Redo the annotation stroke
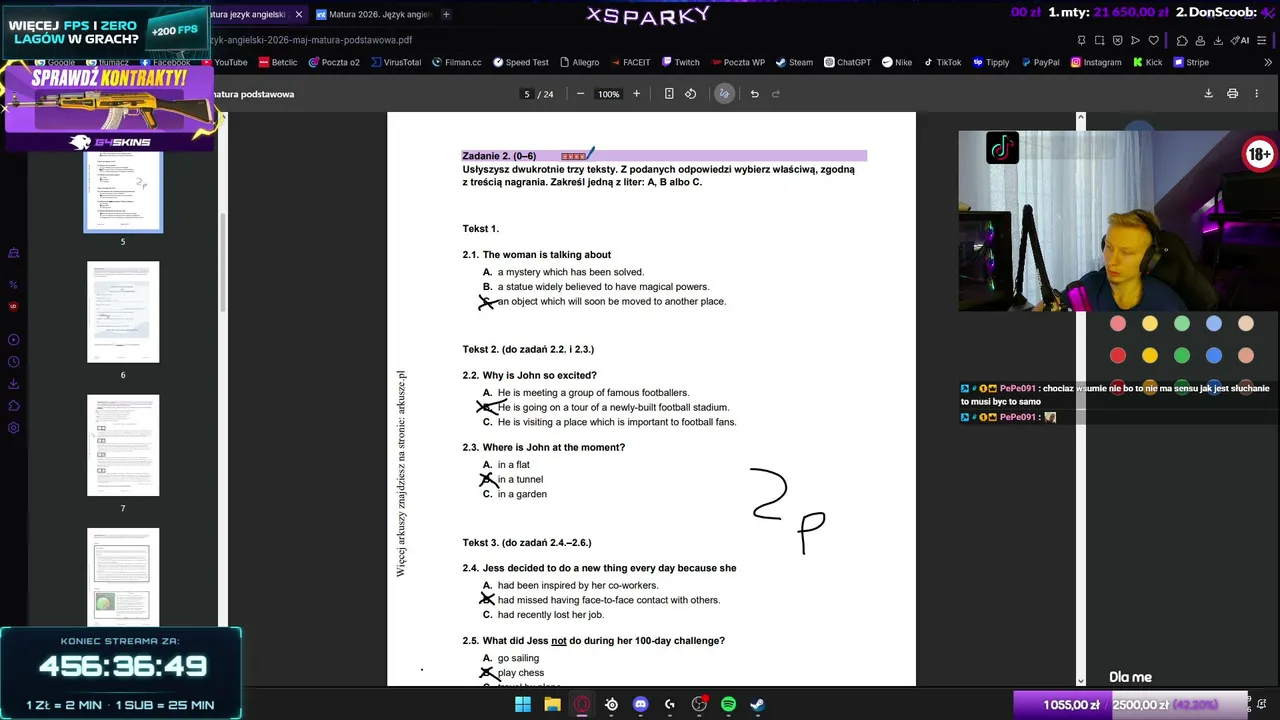Viewport: 1280px width, 720px height. pos(775,94)
